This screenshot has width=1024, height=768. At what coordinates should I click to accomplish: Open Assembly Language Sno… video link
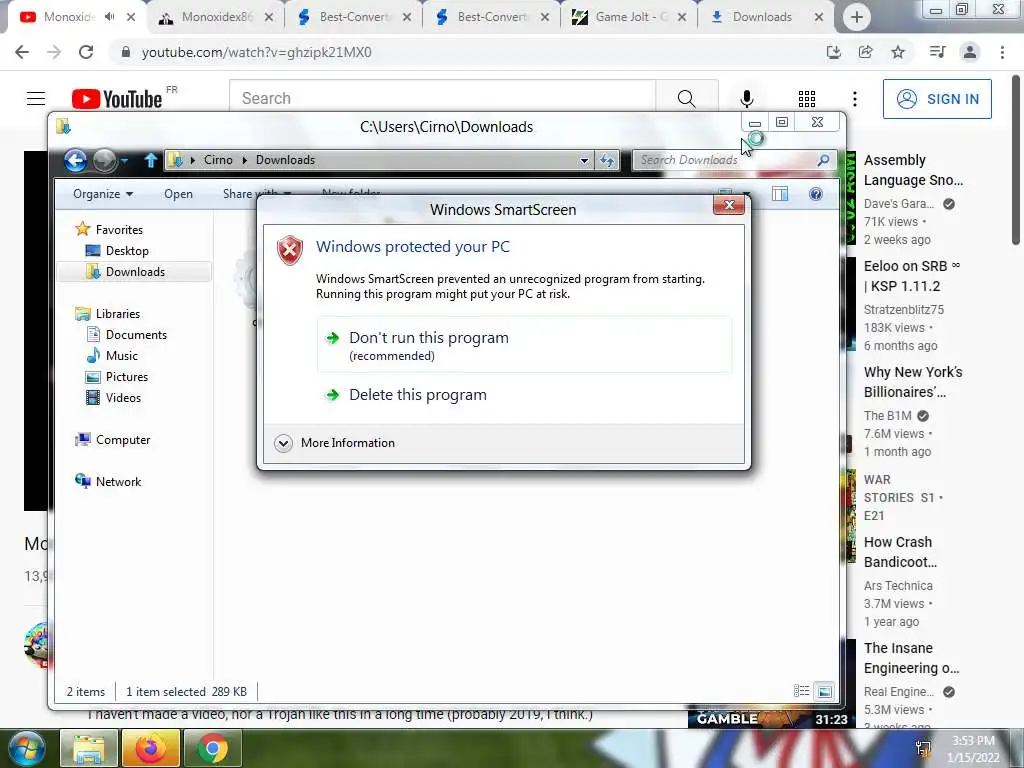coord(913,170)
